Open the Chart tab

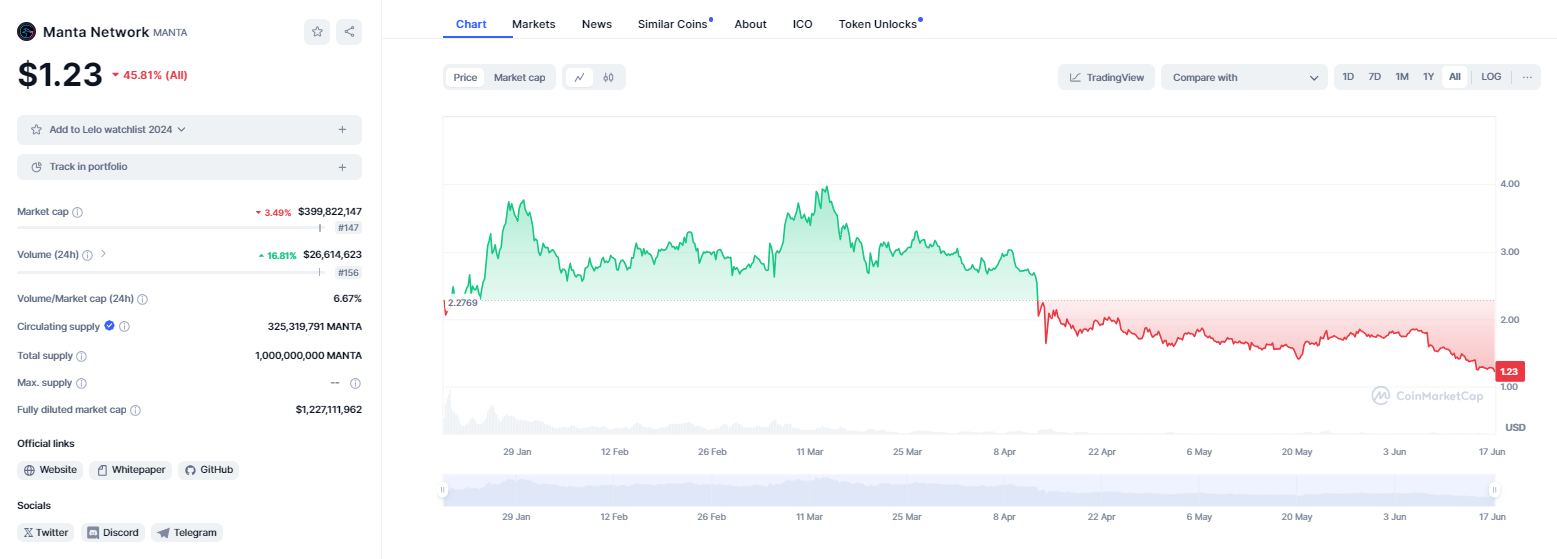(471, 23)
